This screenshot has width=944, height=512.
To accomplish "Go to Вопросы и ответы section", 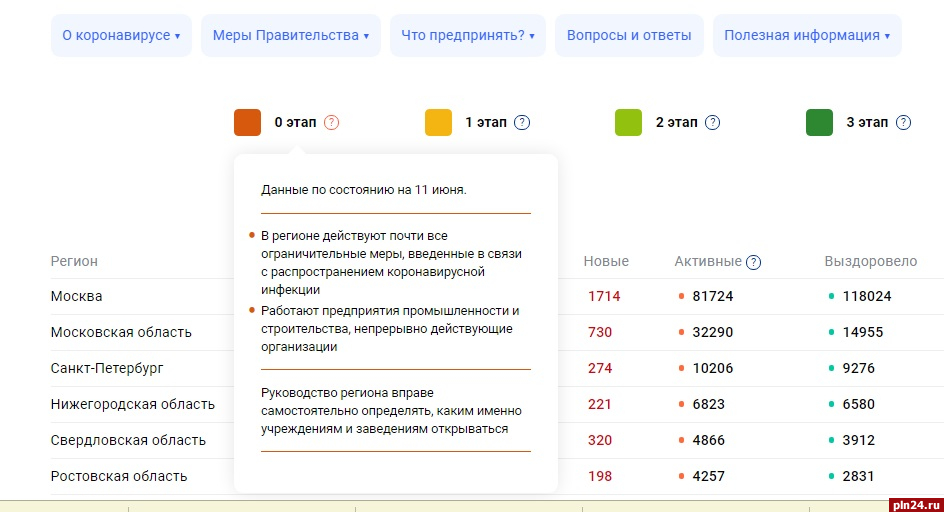I will pyautogui.click(x=628, y=35).
